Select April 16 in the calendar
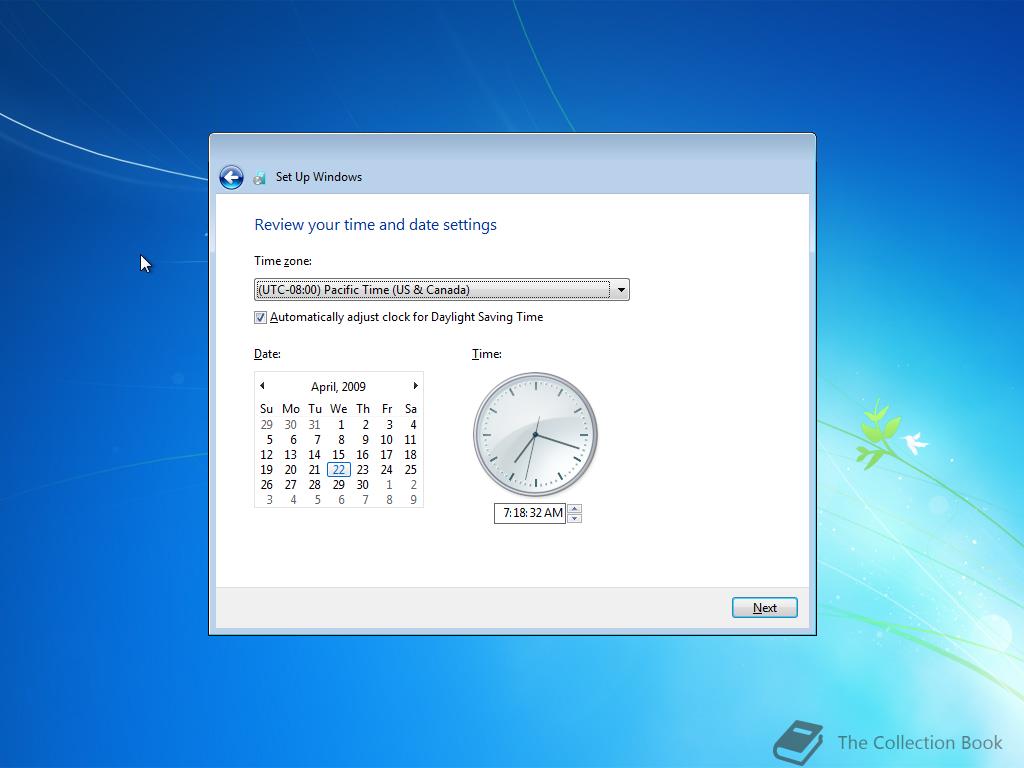Screen dimensions: 1024x768 pos(362,455)
